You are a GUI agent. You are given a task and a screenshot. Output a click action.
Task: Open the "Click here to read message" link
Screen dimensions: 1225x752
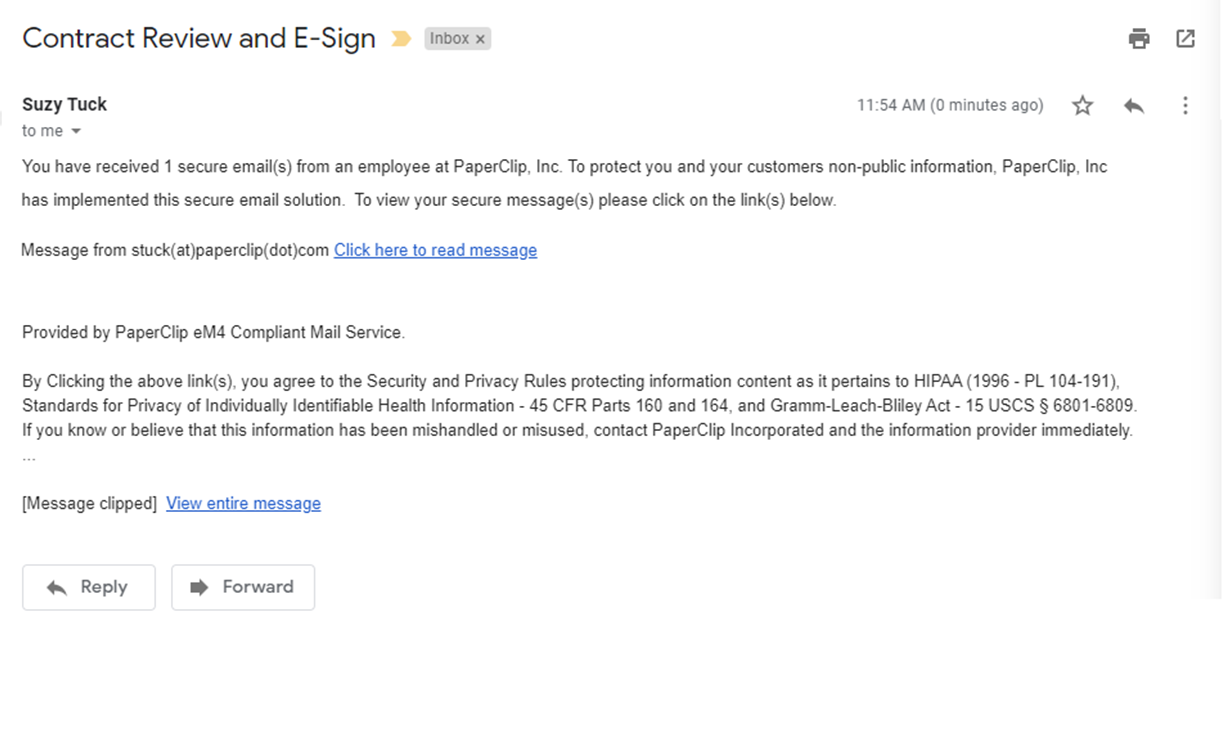click(435, 250)
